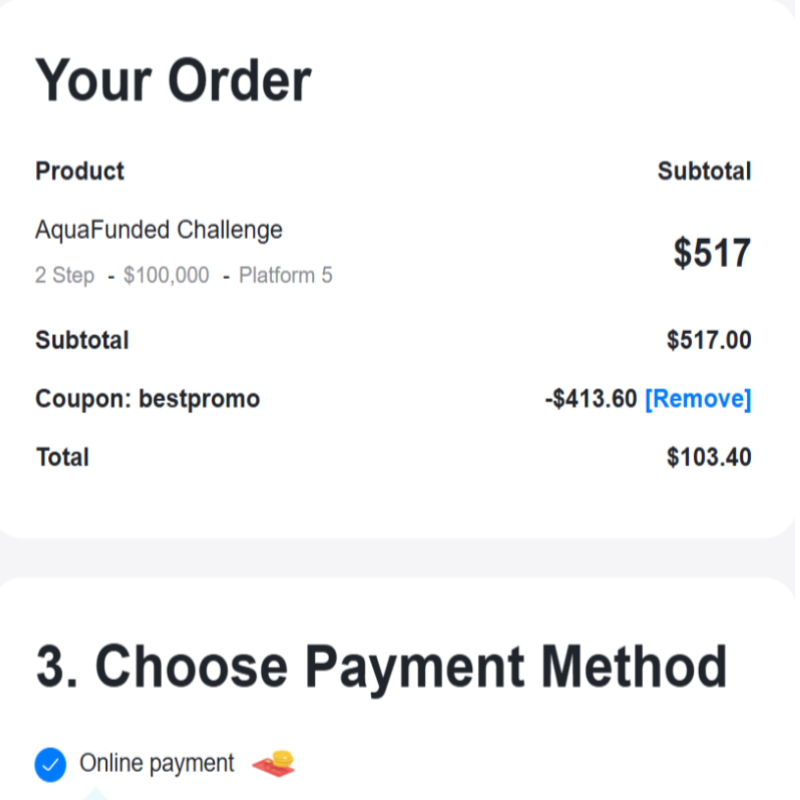Screen dimensions: 800x800
Task: Select the Online payment radio button
Action: pos(50,765)
